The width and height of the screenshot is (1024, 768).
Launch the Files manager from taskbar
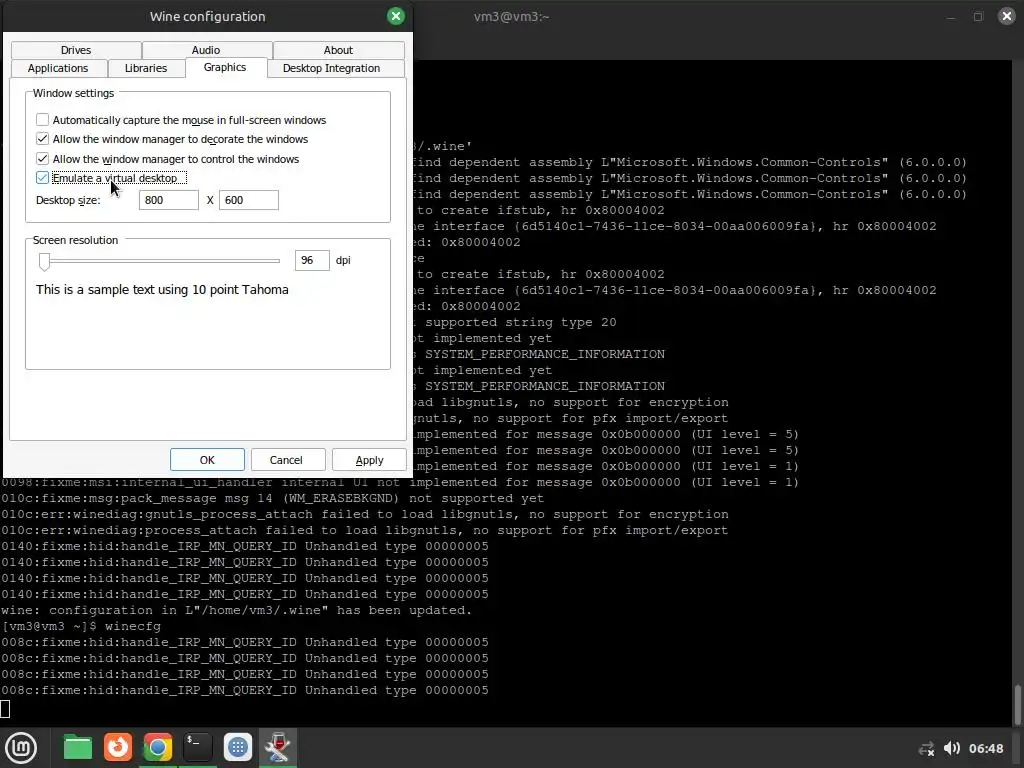[78, 748]
